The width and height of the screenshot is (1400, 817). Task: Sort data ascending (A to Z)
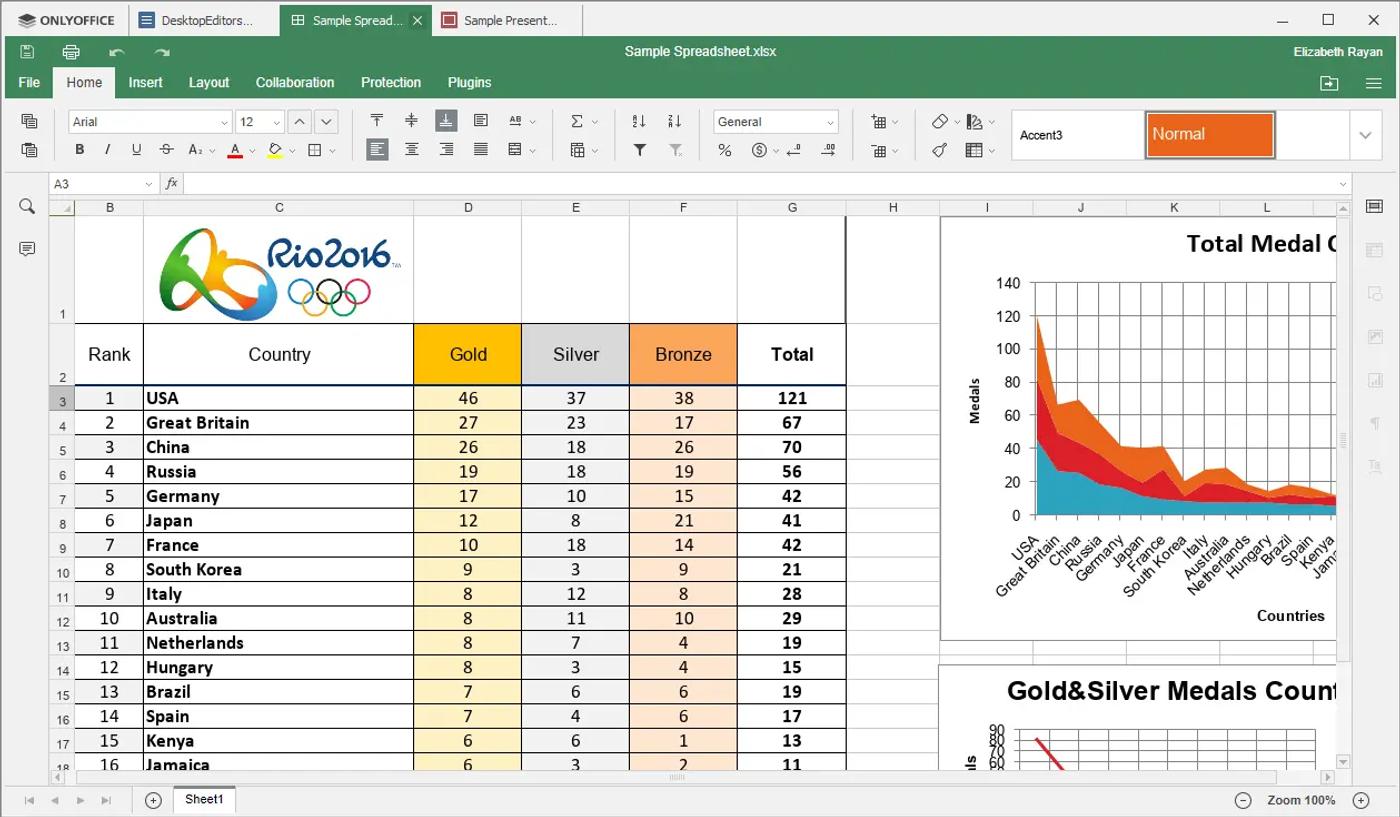[x=640, y=121]
